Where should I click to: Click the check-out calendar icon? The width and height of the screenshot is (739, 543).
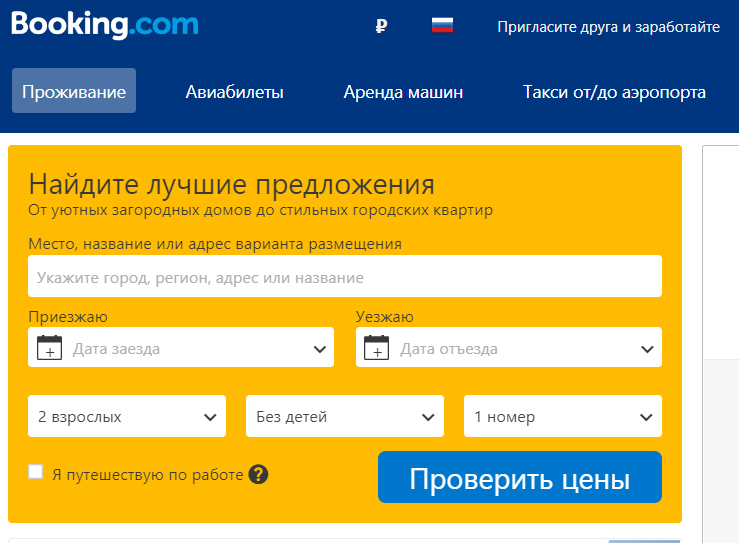[x=377, y=347]
